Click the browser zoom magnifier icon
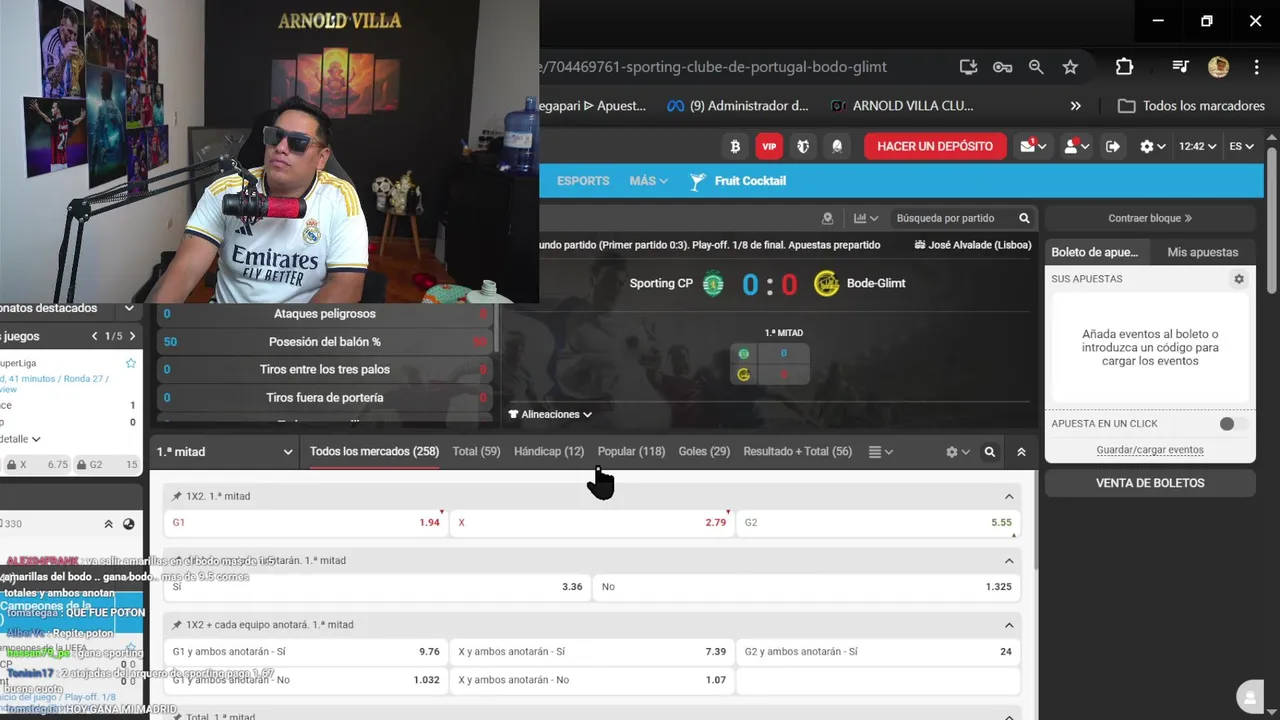The width and height of the screenshot is (1280, 720). 1036,67
